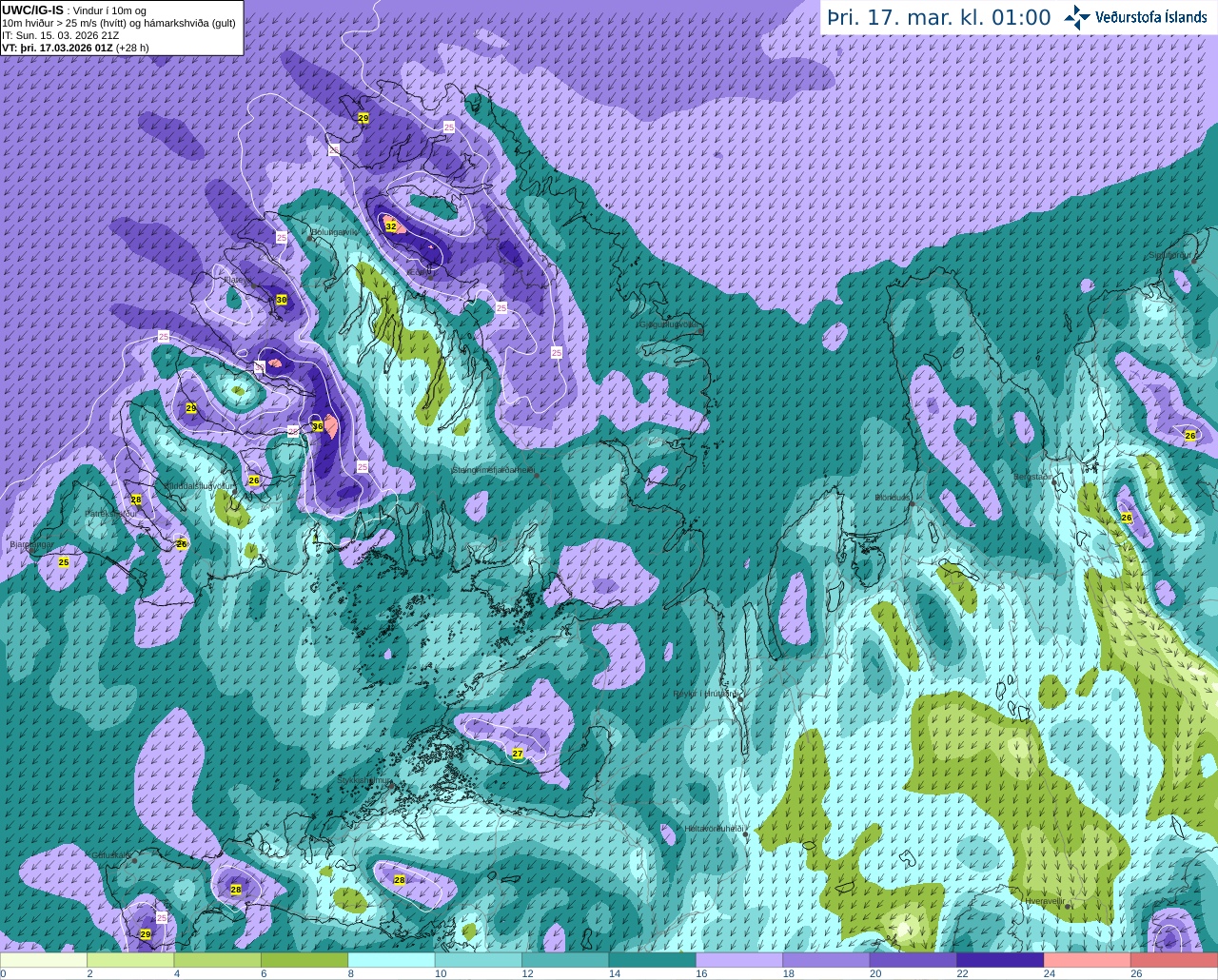This screenshot has height=980, width=1218.
Task: Click the white 25 contour label near Gufuskálar's 29
Action: (x=161, y=917)
